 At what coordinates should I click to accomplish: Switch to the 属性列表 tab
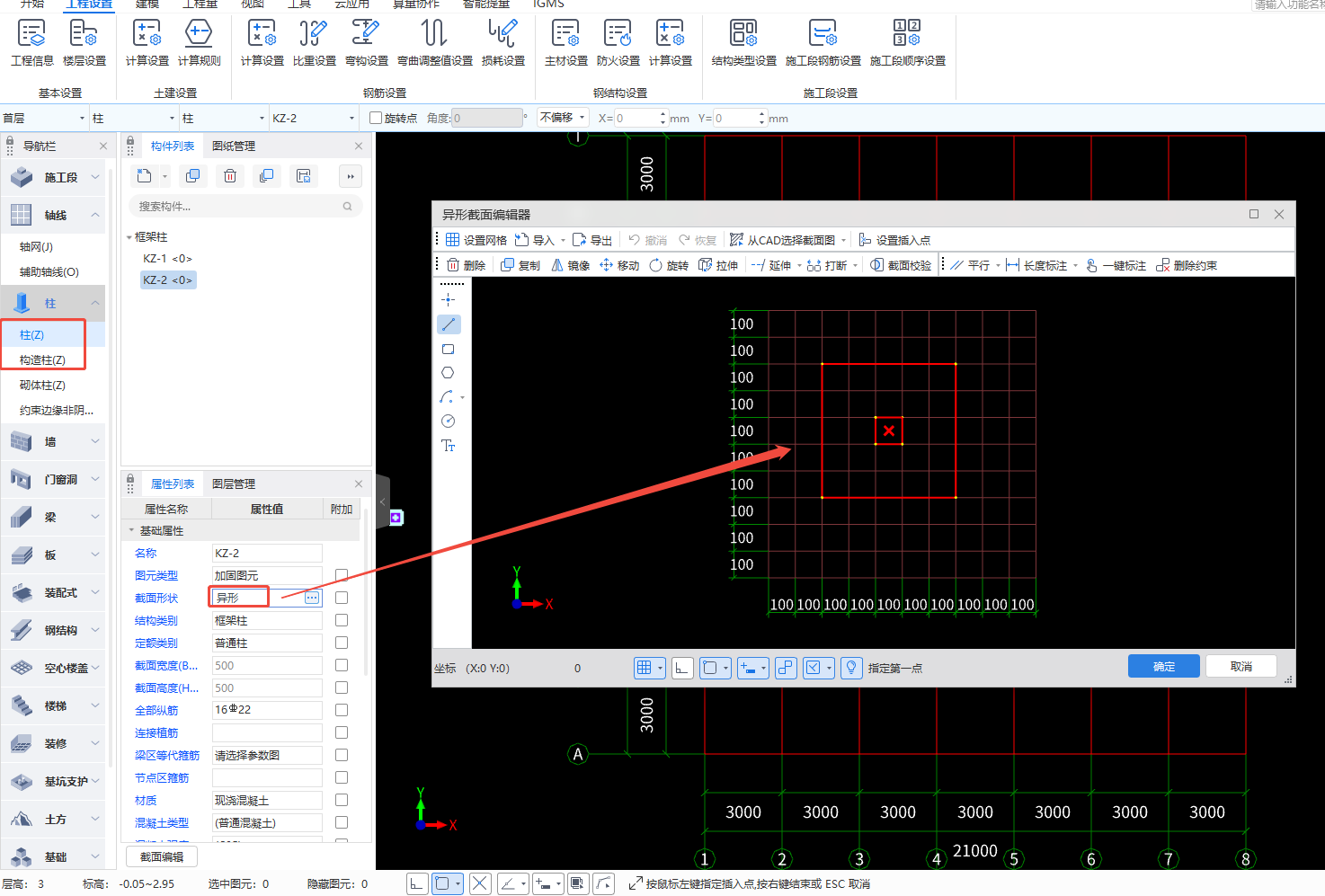tap(173, 484)
